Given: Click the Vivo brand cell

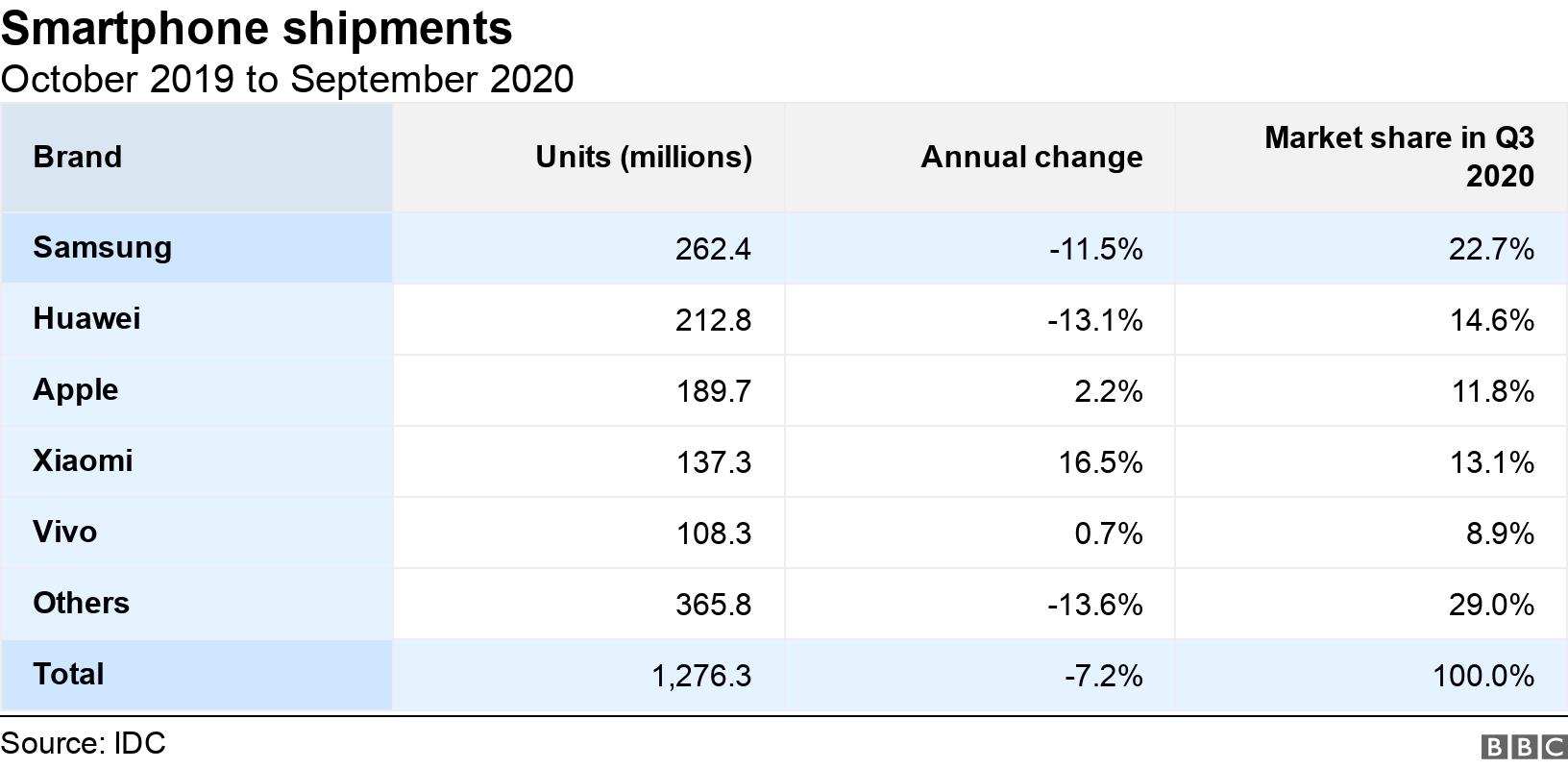Looking at the screenshot, I should (x=197, y=533).
